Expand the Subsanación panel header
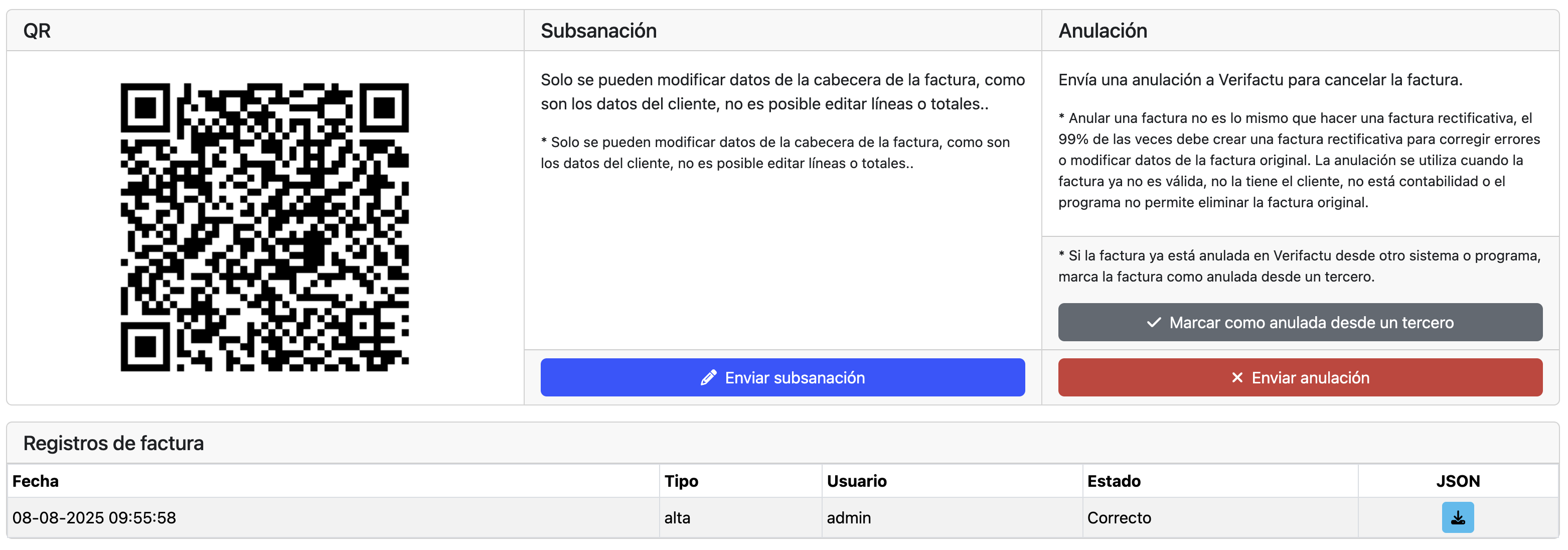 coord(598,30)
